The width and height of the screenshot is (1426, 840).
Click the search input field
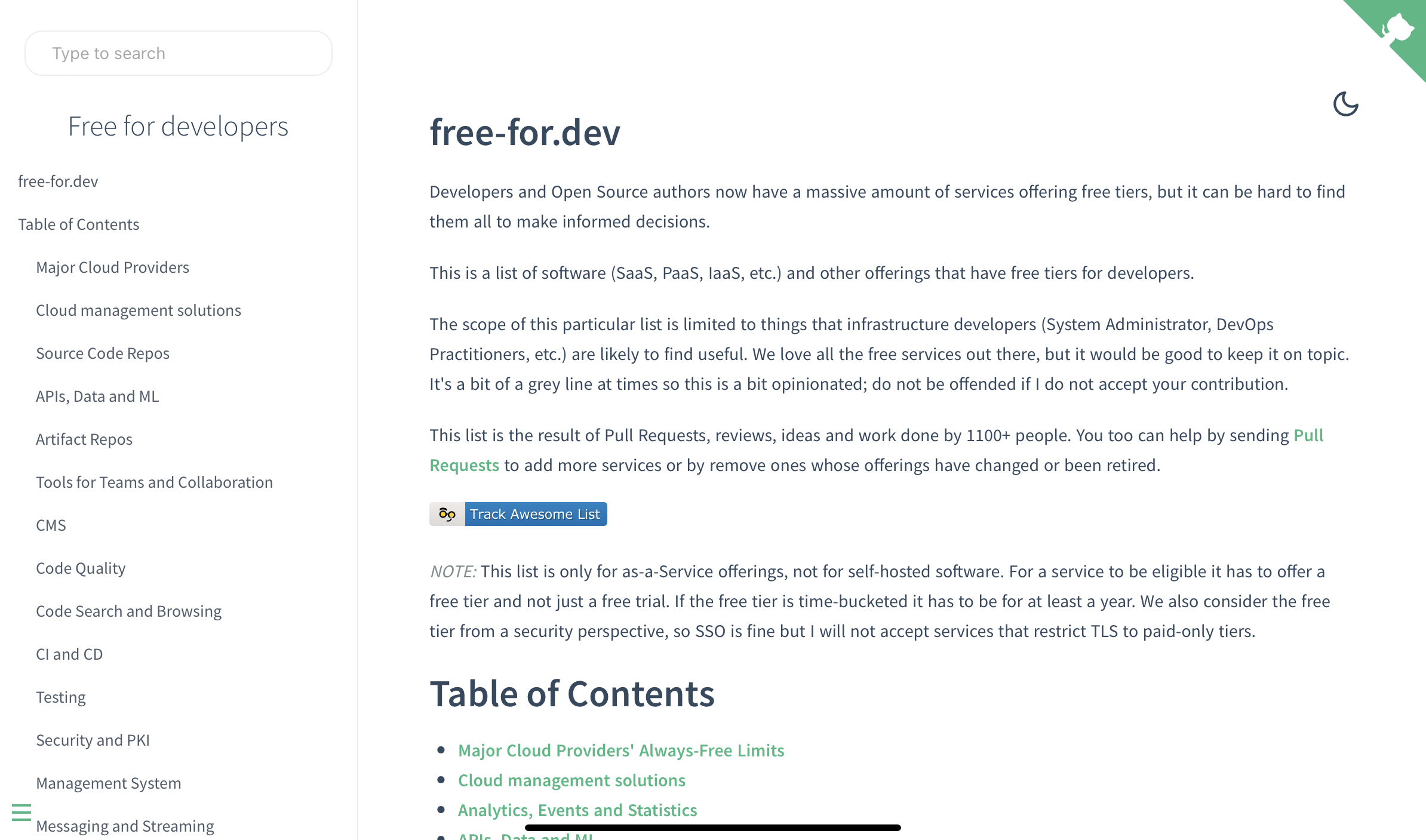178,53
